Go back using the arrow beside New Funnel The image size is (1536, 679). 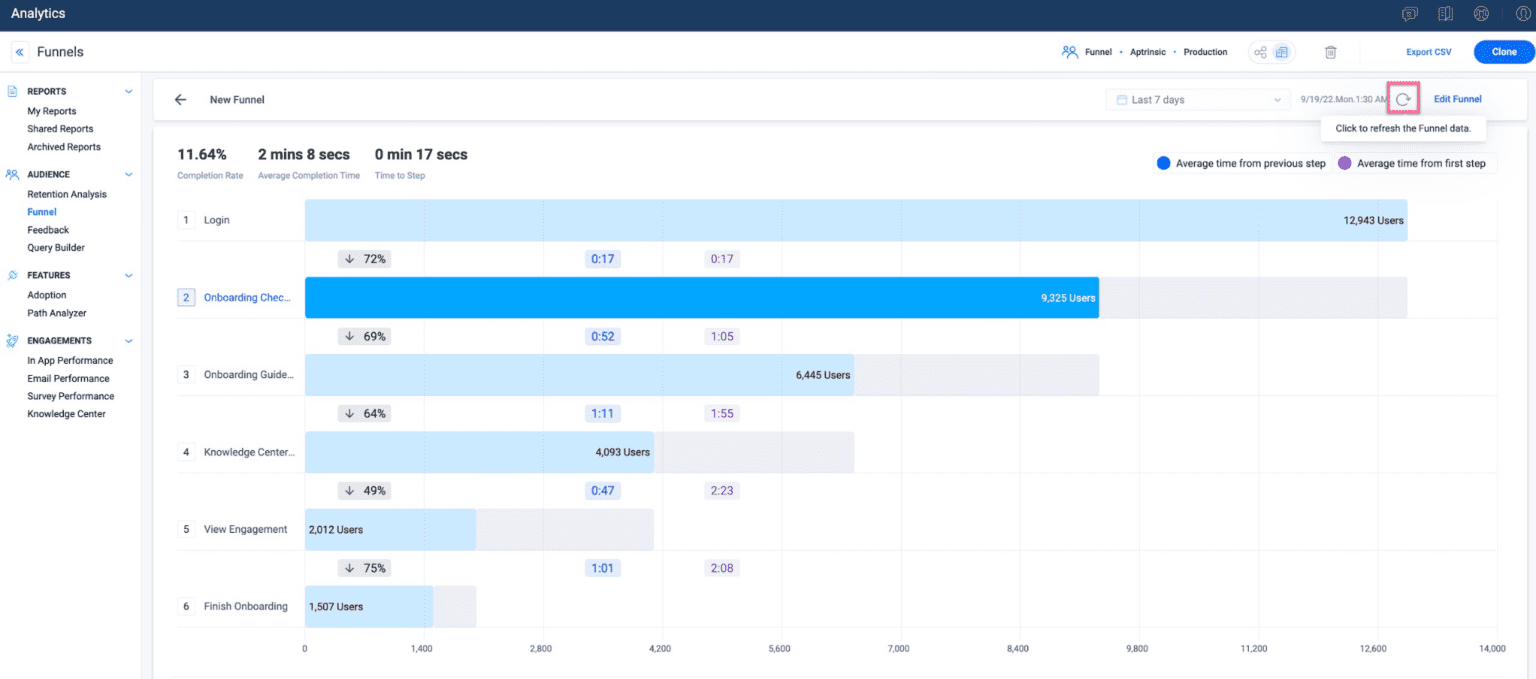(180, 100)
